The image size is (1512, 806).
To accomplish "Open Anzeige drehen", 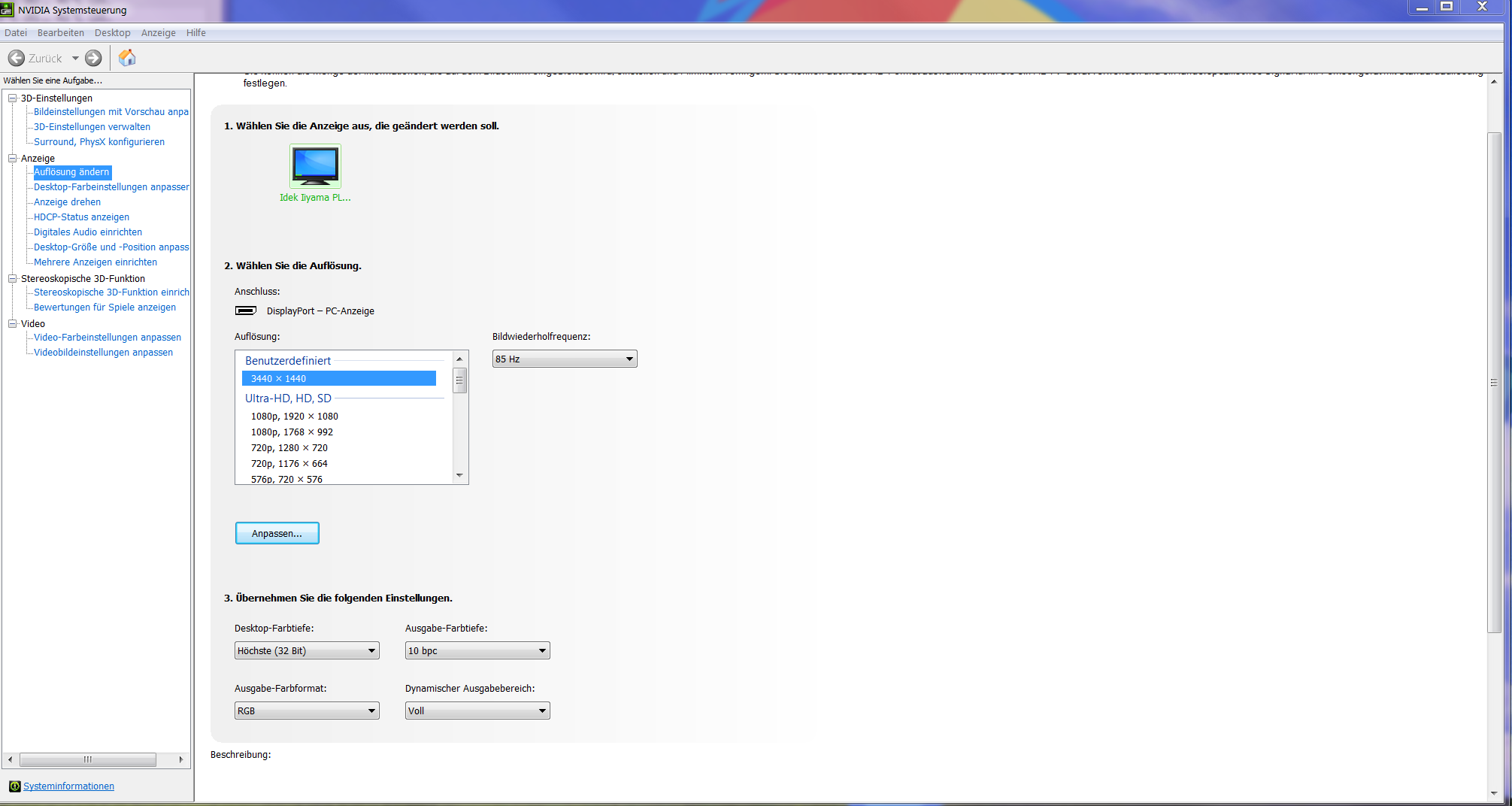I will 67,202.
